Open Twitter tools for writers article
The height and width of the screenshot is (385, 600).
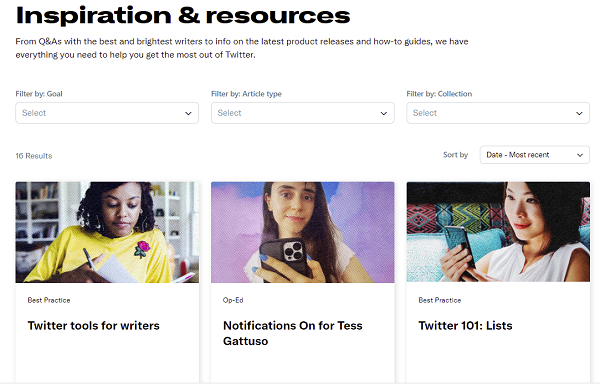[93, 325]
